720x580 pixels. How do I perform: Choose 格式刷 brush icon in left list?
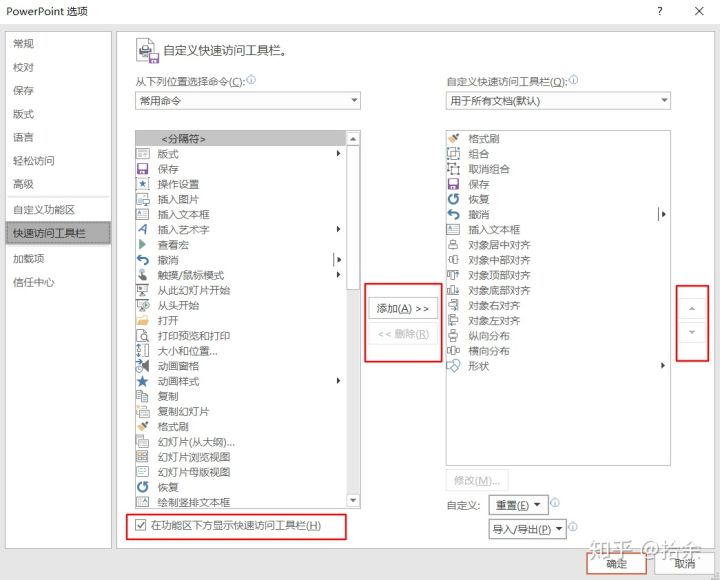coord(143,427)
